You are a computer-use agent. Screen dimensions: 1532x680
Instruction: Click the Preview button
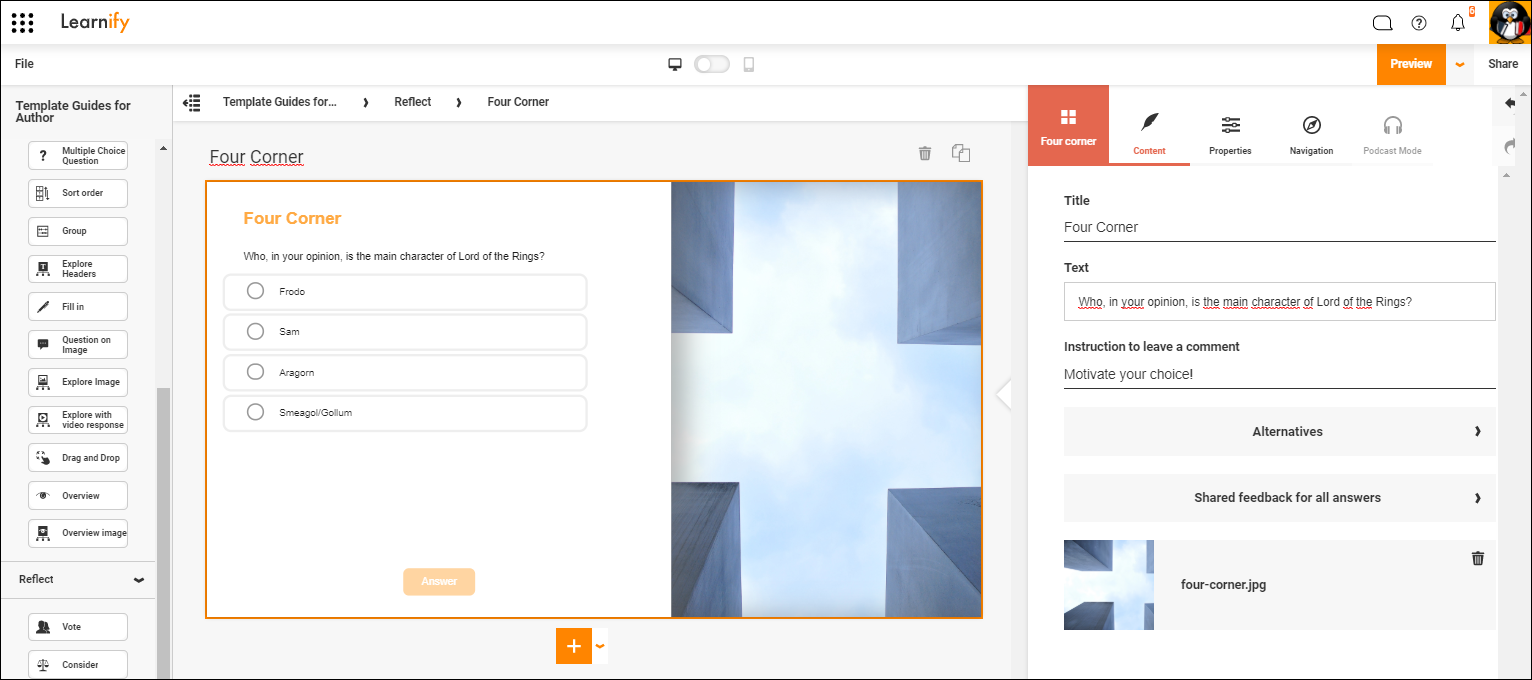tap(1411, 63)
